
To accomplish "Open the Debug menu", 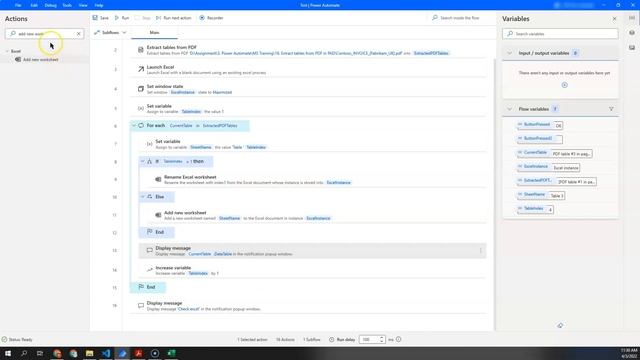I will point(51,5).
